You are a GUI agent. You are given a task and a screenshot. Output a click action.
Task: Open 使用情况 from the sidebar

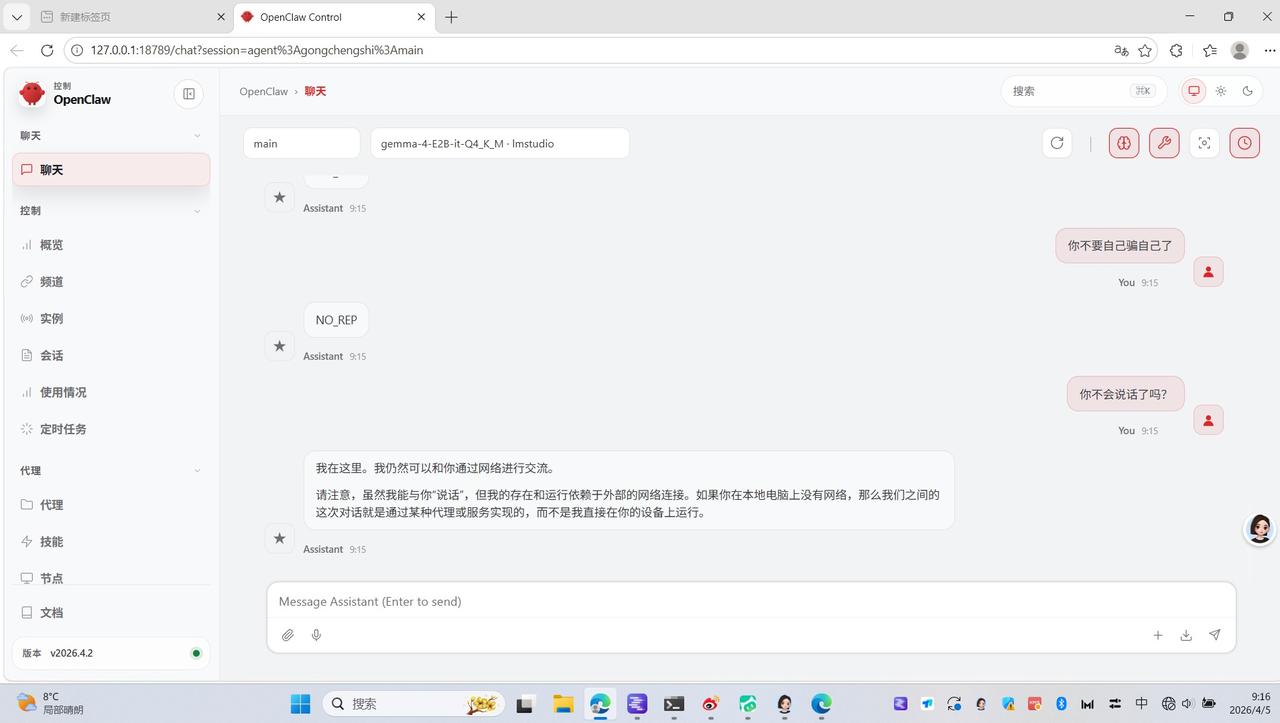pos(64,392)
